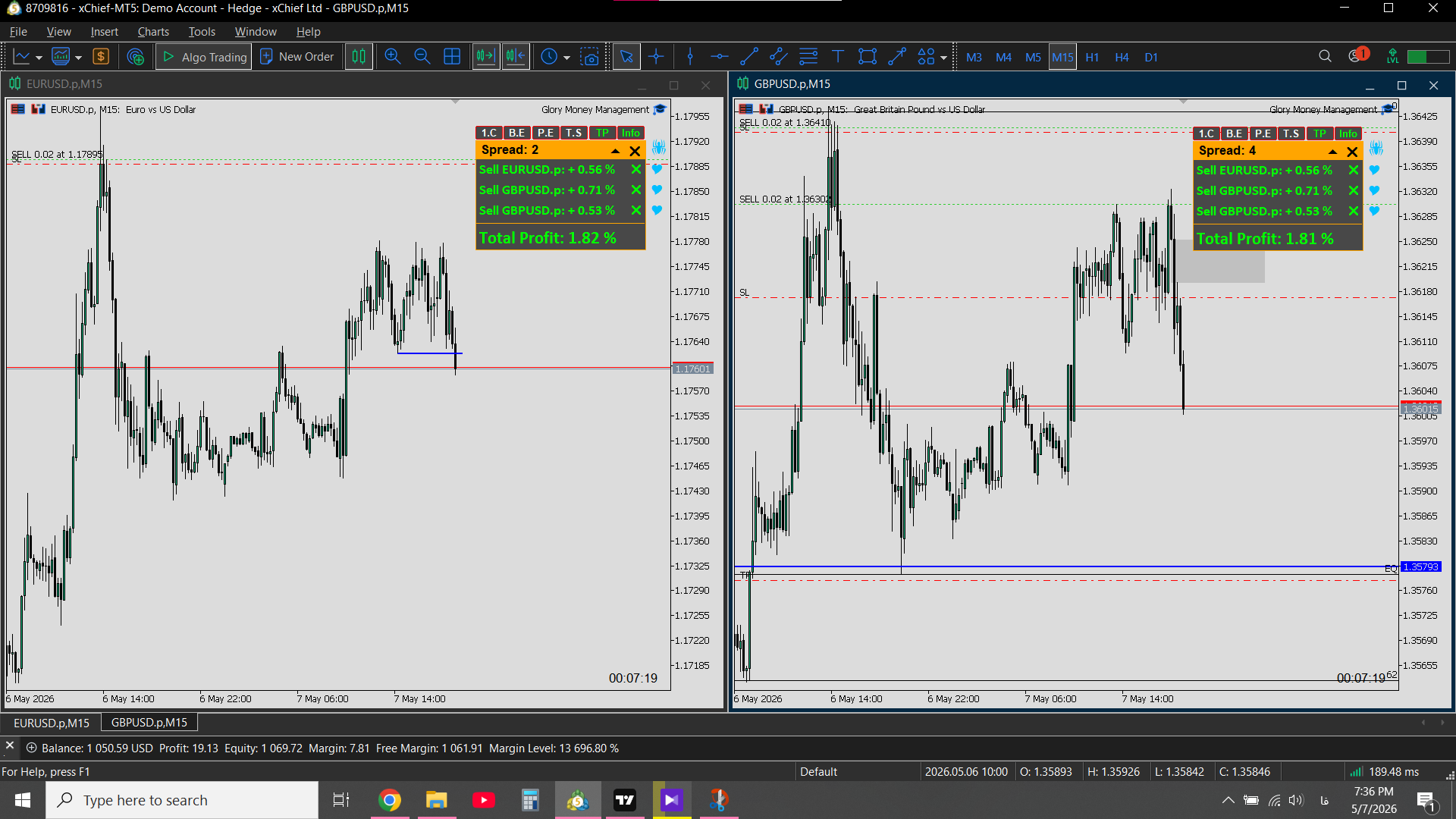Image resolution: width=1456 pixels, height=819 pixels.
Task: Click T.S button on GBPUSD panel
Action: [x=1291, y=133]
